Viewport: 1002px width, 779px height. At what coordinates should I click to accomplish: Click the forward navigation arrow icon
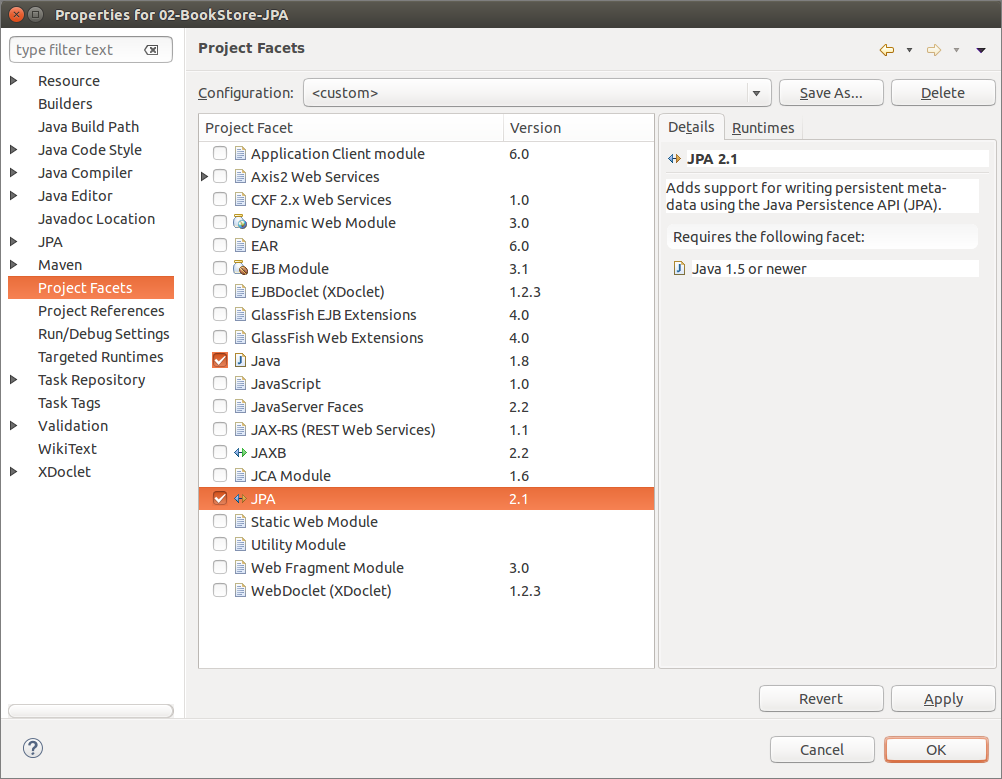point(934,50)
